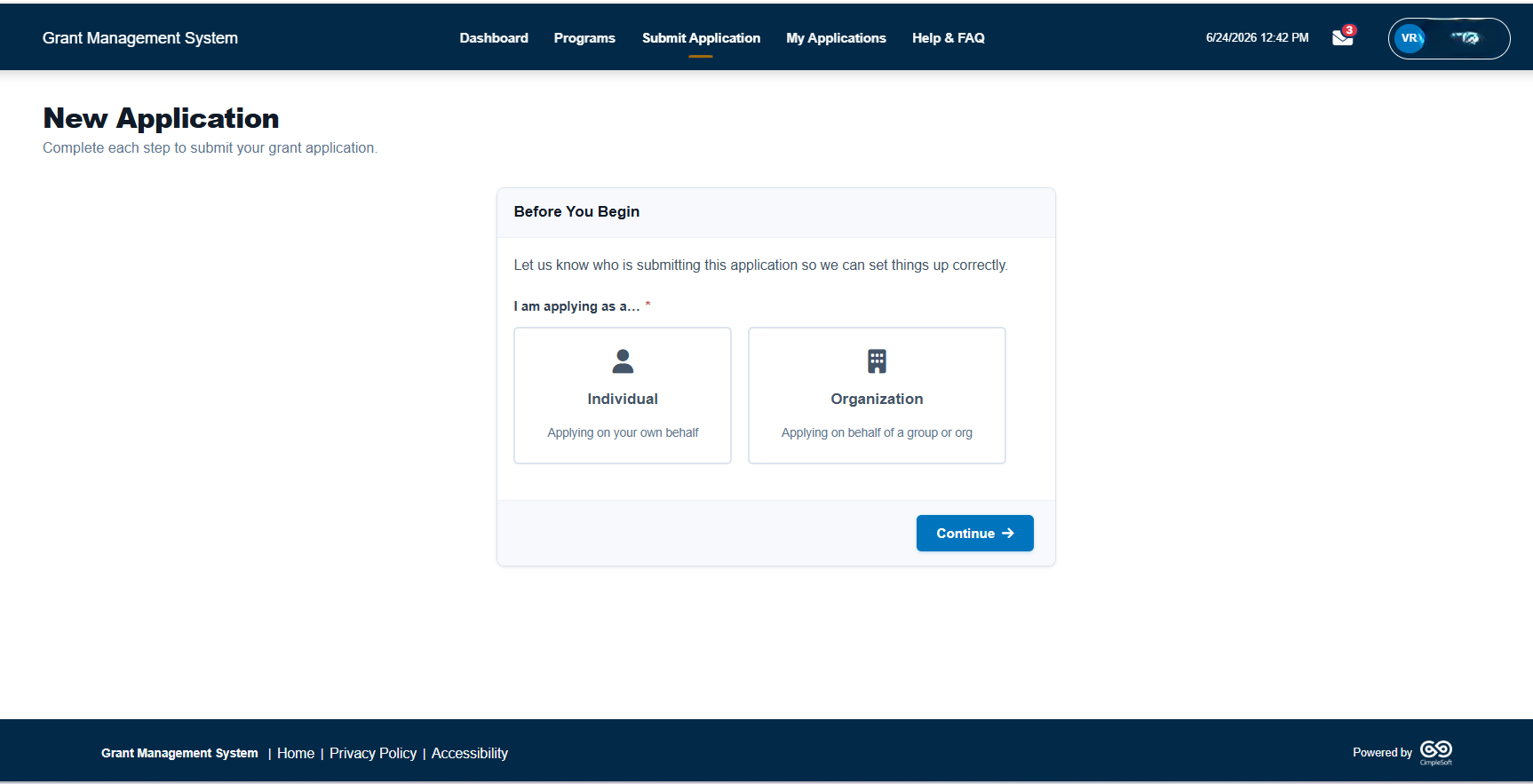This screenshot has height=784, width=1533.
Task: Open the Home link in the footer
Action: tap(296, 753)
